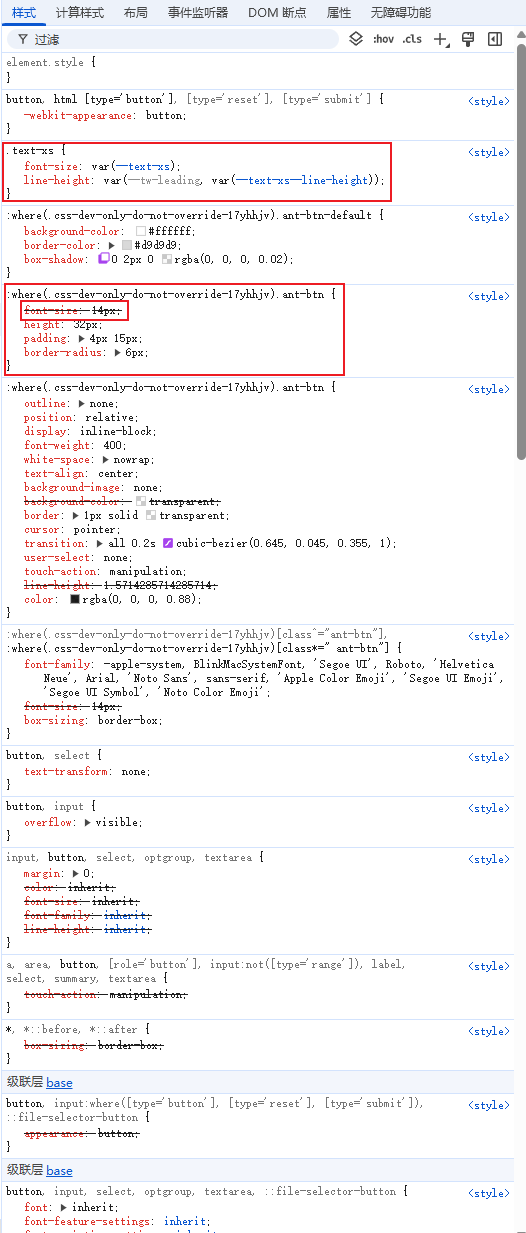
Task: Open the 布局 tab
Action: 136,12
